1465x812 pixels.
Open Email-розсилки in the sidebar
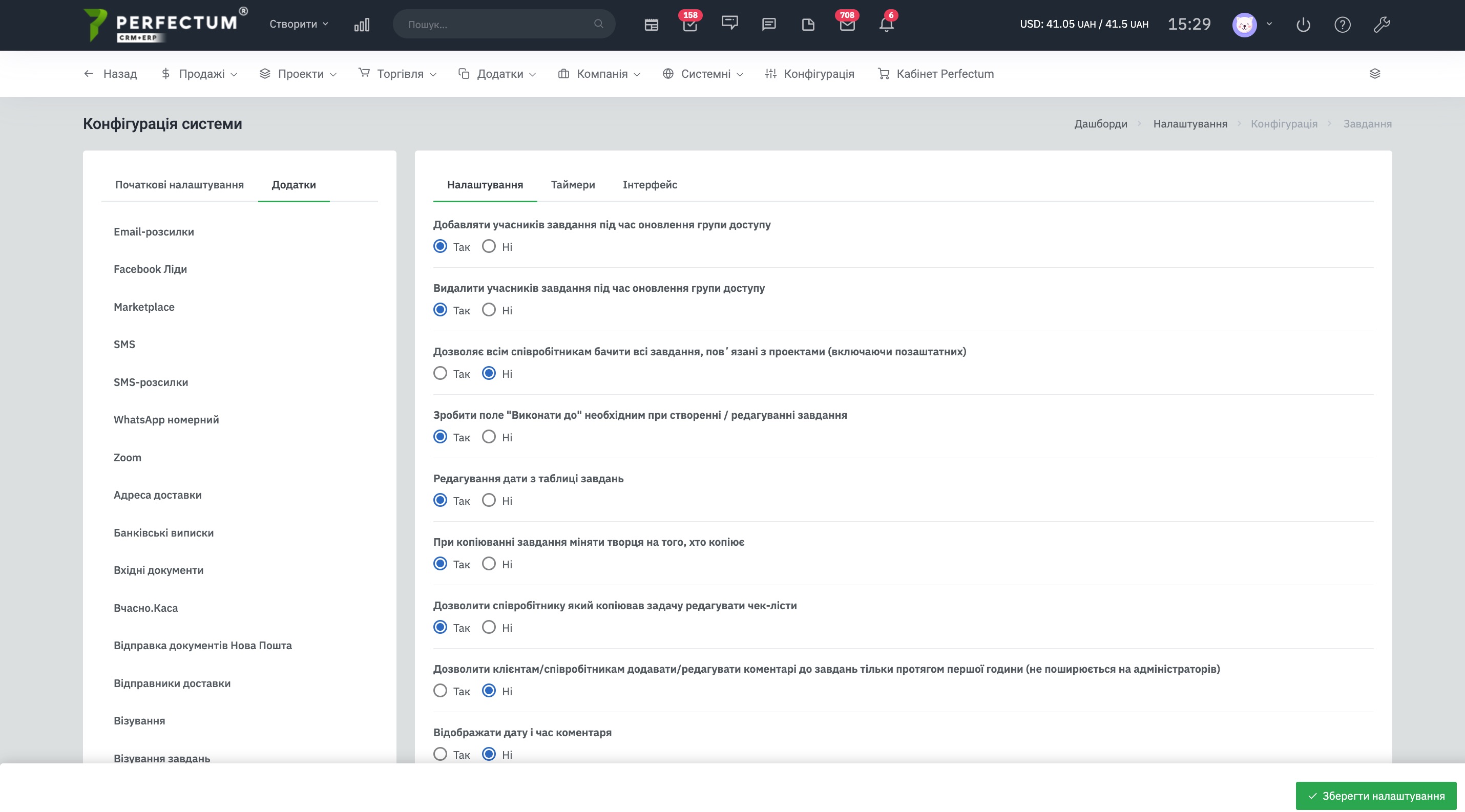(x=154, y=232)
